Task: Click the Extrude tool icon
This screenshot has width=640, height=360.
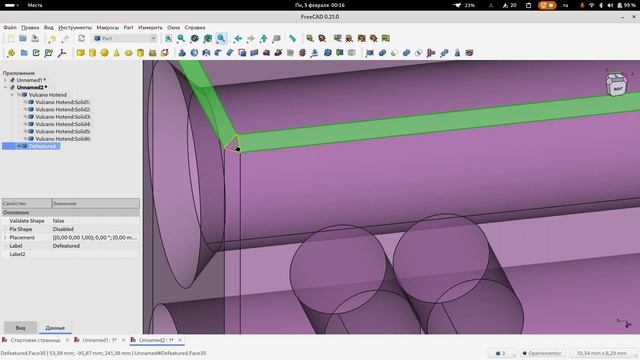Action: [x=182, y=53]
